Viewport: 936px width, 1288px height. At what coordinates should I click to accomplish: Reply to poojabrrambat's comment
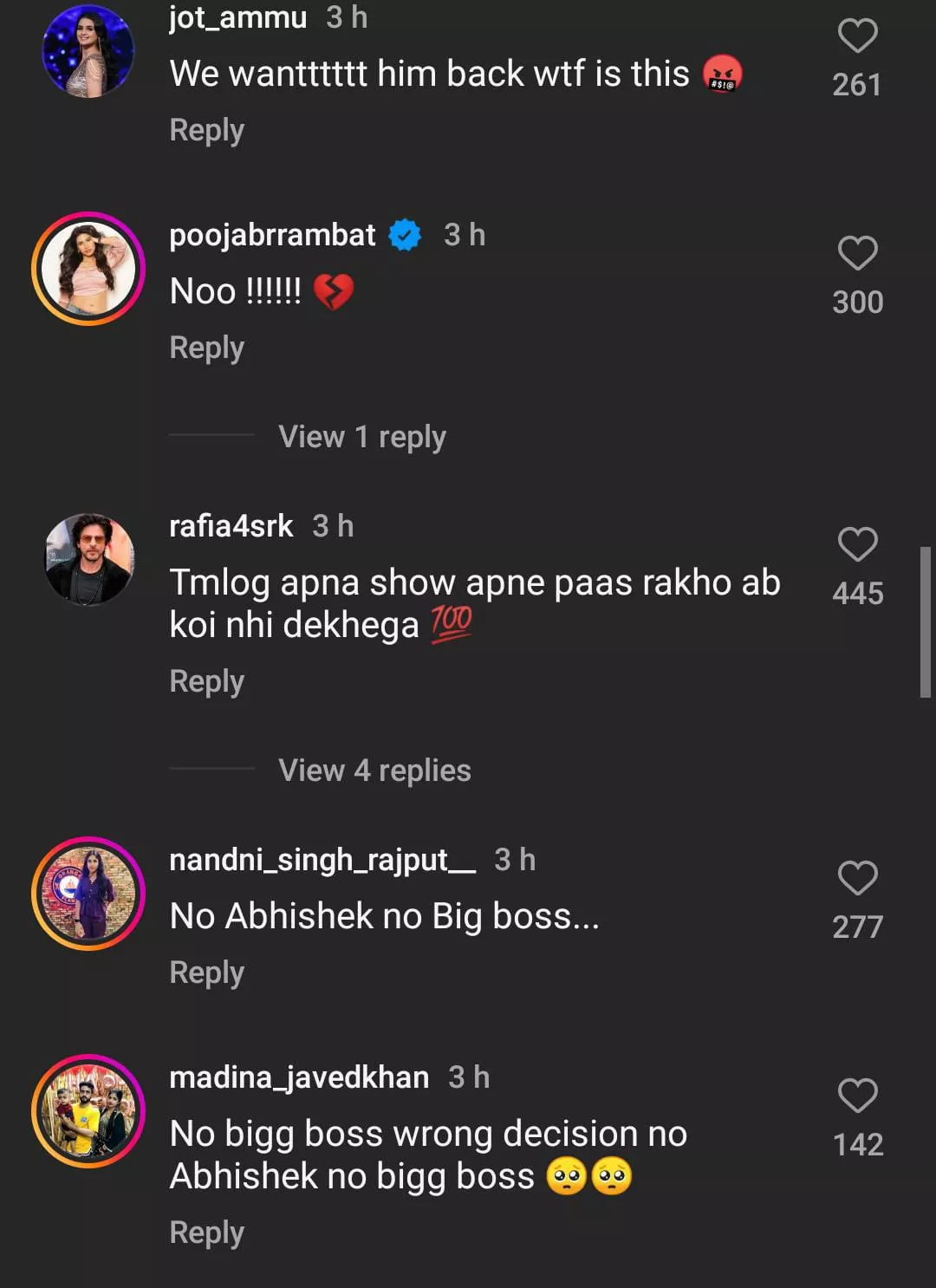(x=206, y=348)
